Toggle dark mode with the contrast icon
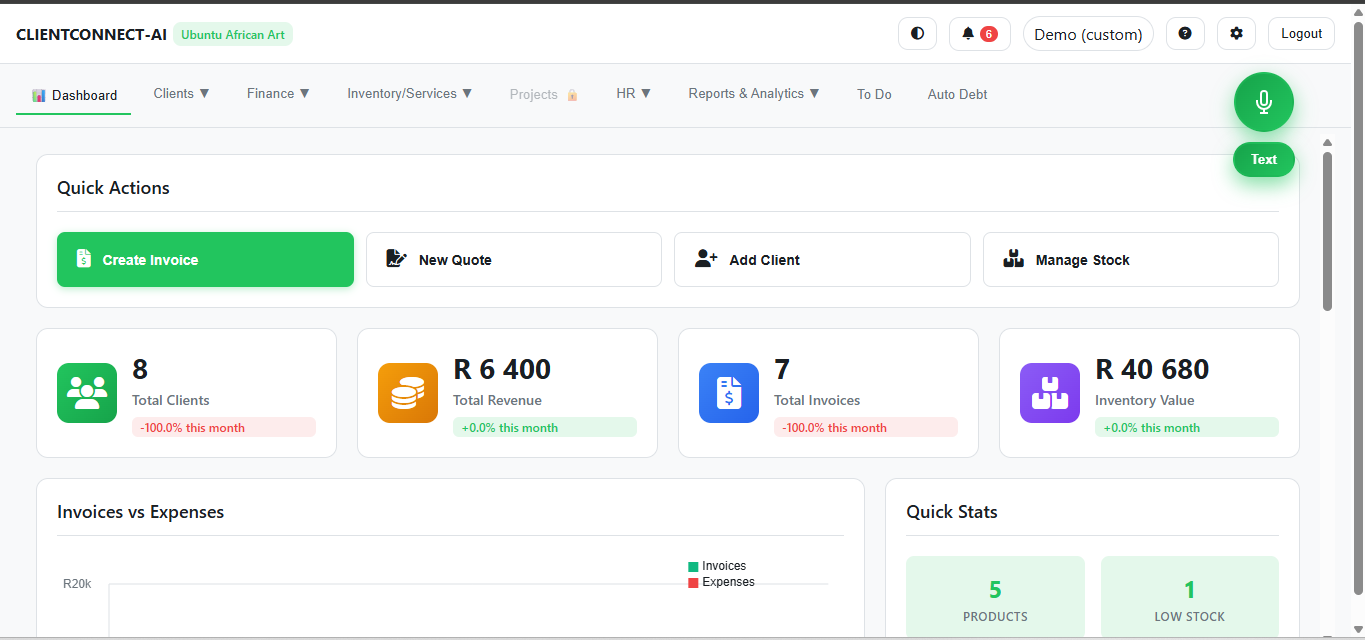1365x640 pixels. (917, 32)
